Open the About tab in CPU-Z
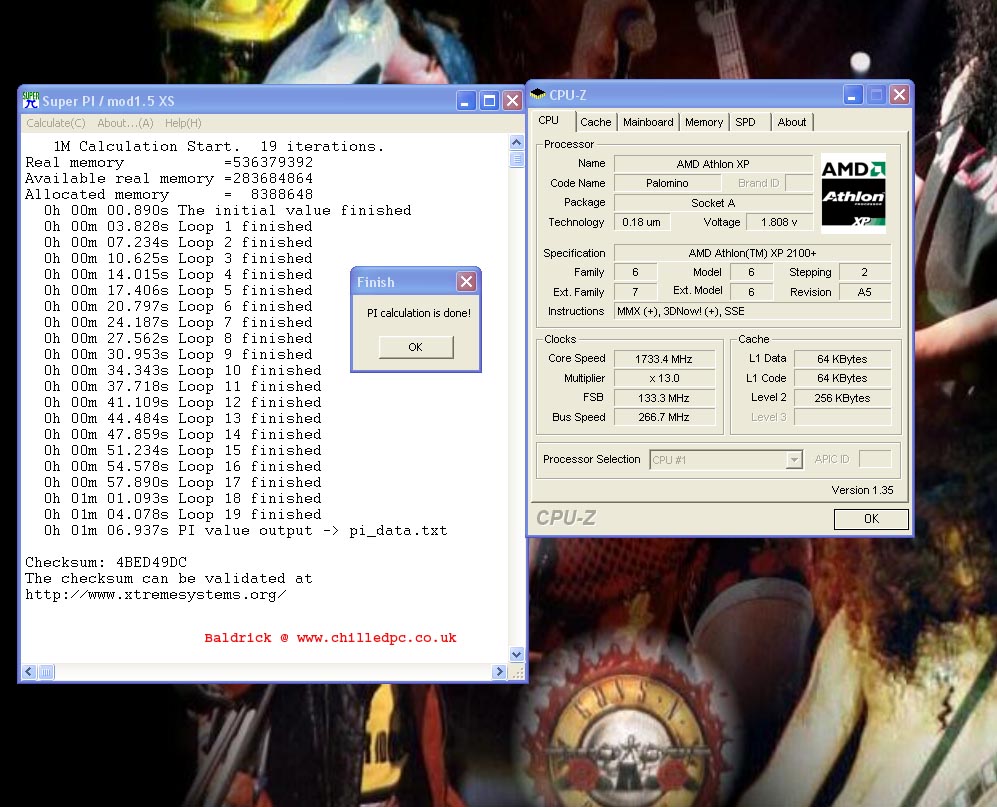The height and width of the screenshot is (807, 997). (x=792, y=122)
